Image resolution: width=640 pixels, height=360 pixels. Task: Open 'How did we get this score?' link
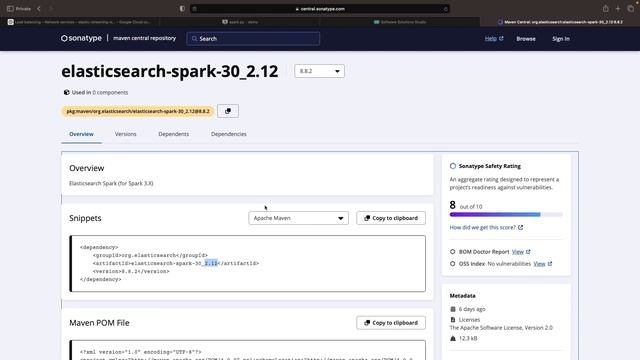(x=482, y=227)
